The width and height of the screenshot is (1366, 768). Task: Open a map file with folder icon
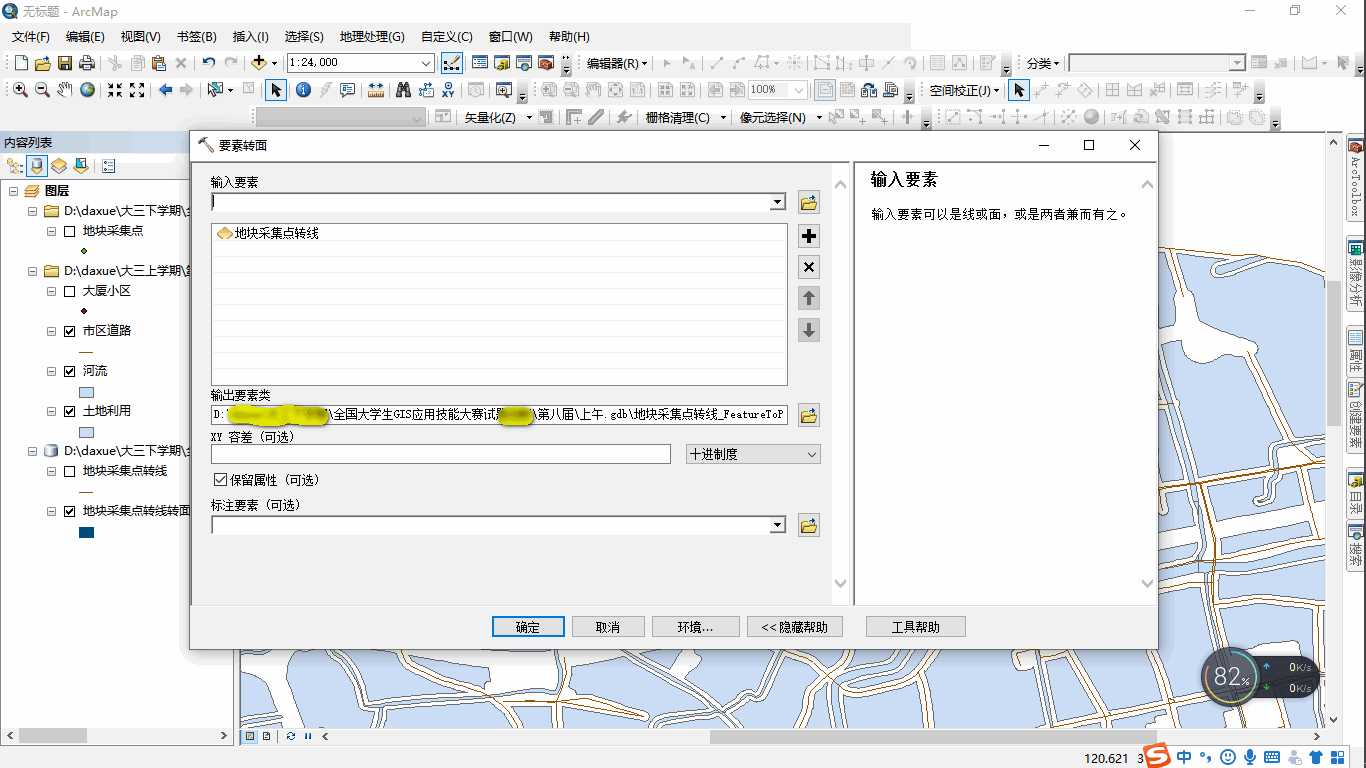point(43,63)
